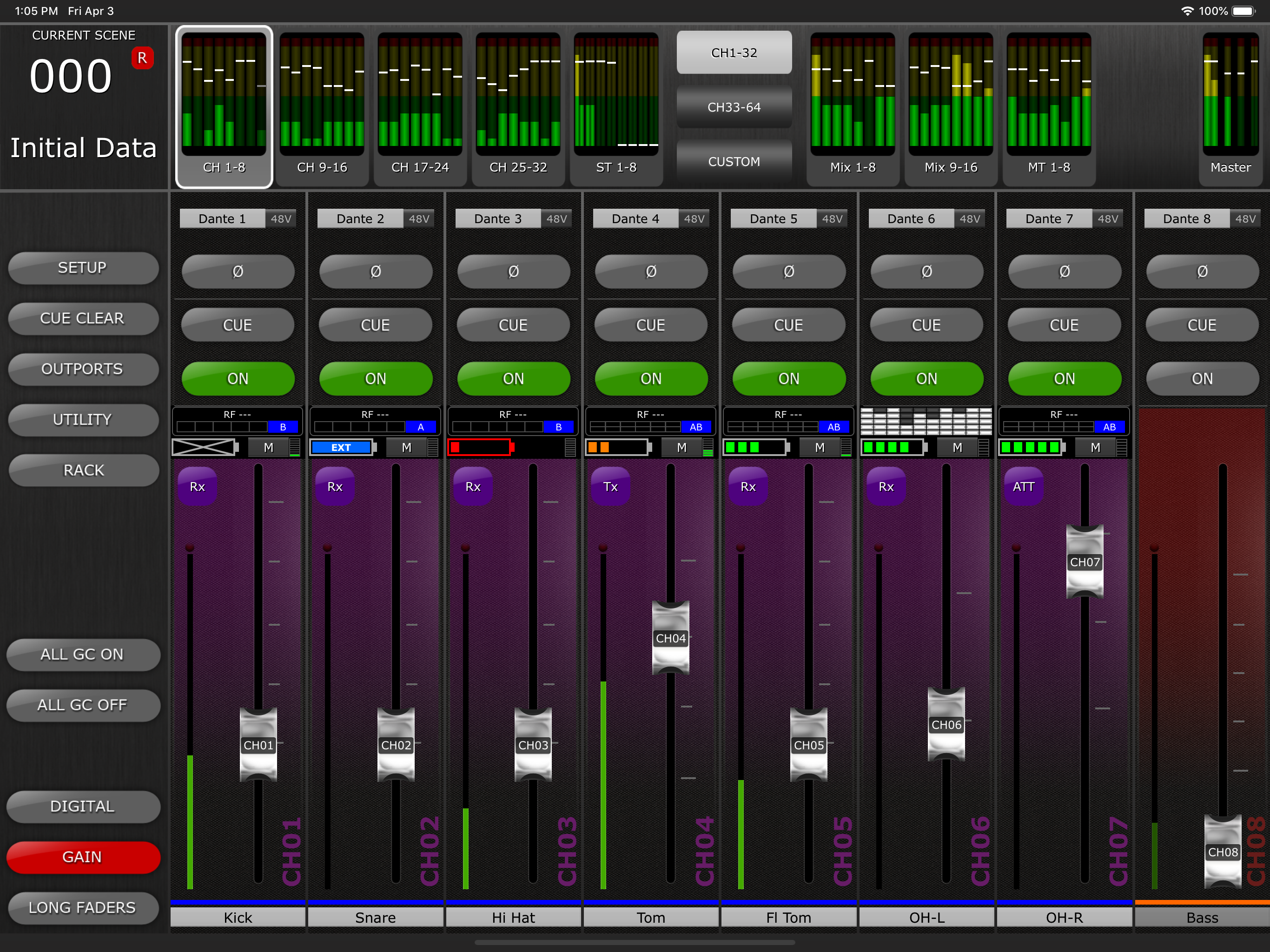Open the Dante 1 input patch selector
Viewport: 1270px width, 952px height.
[222, 219]
